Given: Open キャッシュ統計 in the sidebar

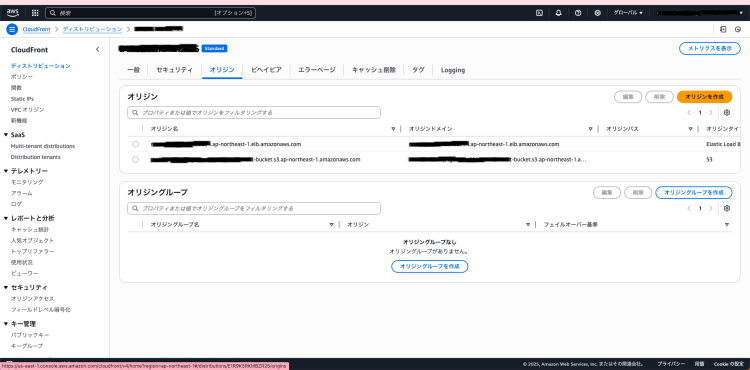Looking at the screenshot, I should pyautogui.click(x=30, y=230).
